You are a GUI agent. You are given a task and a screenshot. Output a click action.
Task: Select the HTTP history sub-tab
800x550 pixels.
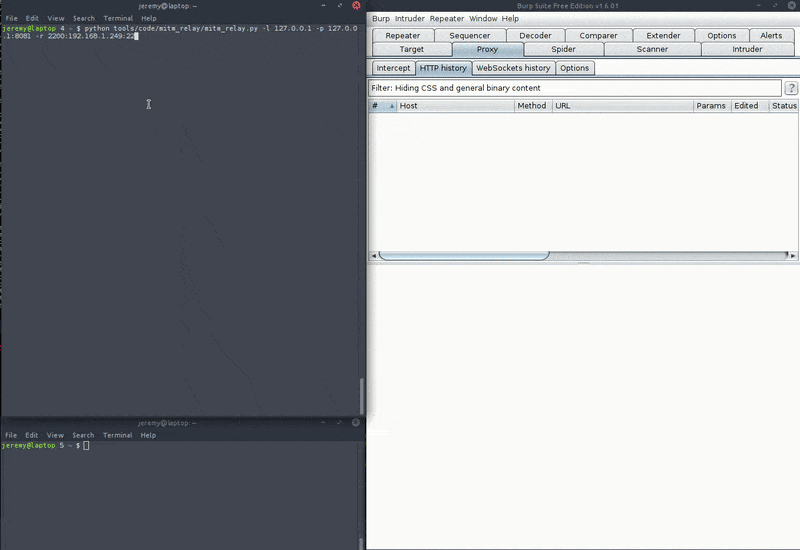click(443, 68)
